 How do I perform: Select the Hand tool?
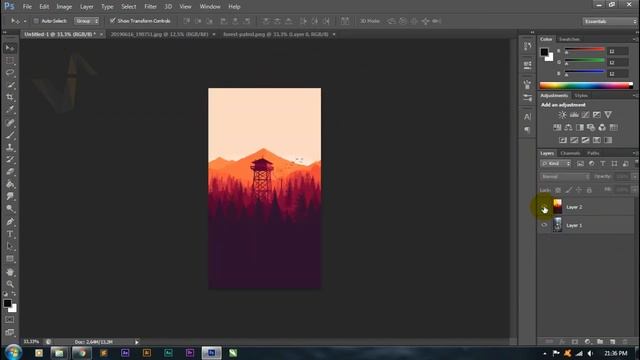(10, 272)
